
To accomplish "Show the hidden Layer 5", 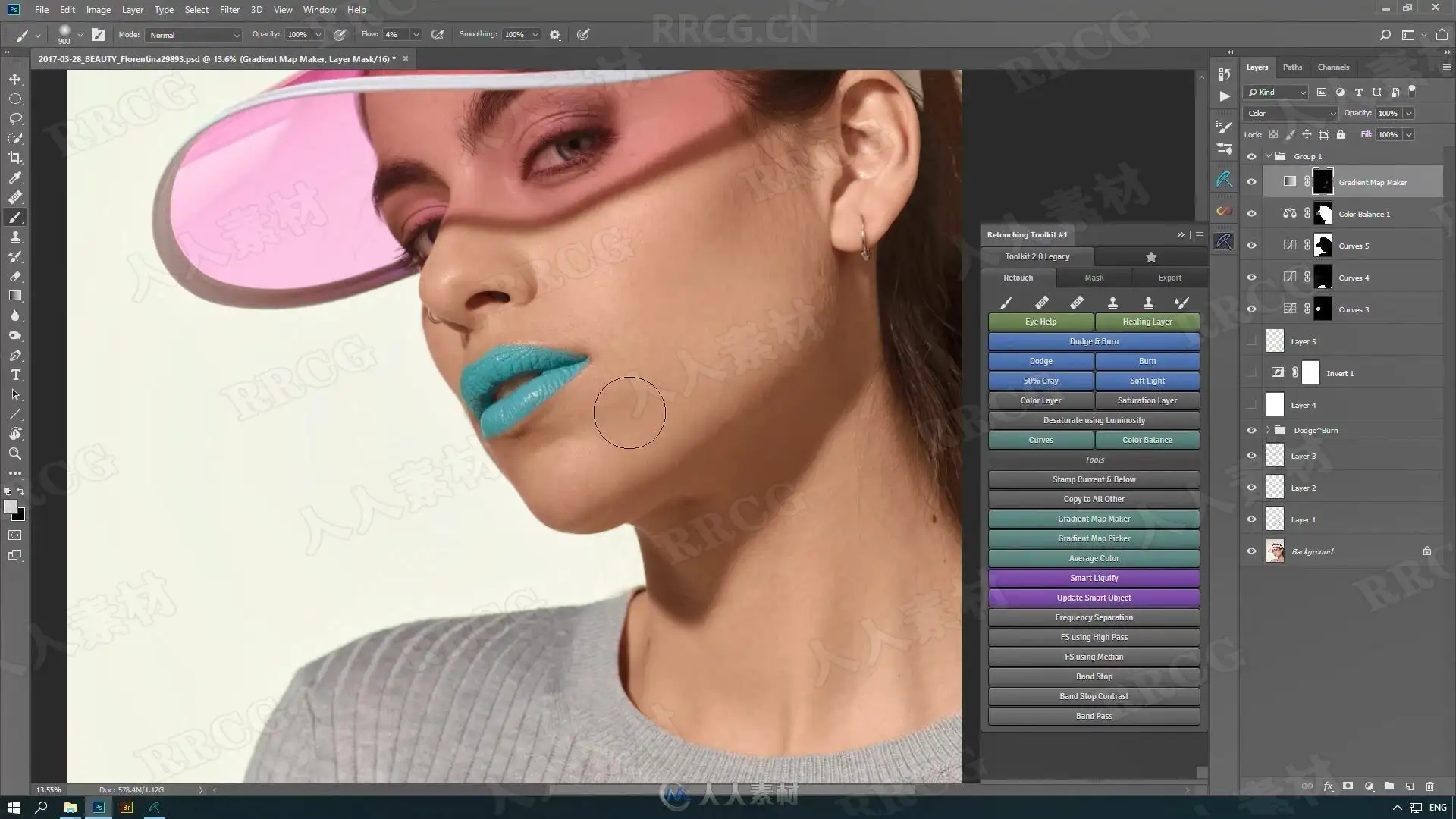I will click(1251, 341).
